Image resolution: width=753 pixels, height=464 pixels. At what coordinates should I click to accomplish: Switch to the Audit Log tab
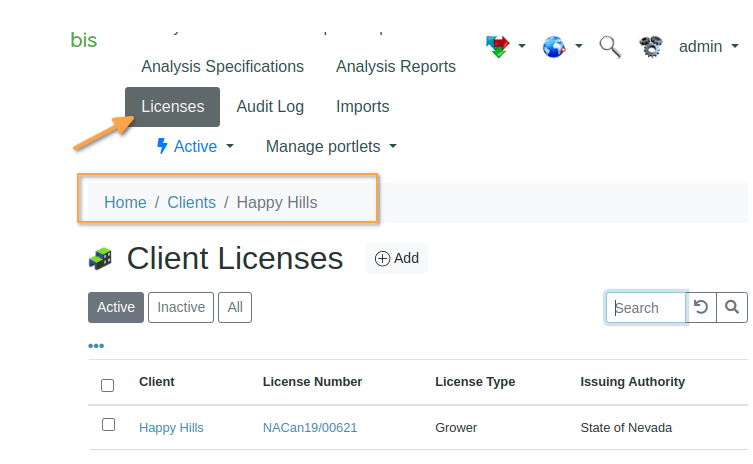point(270,106)
